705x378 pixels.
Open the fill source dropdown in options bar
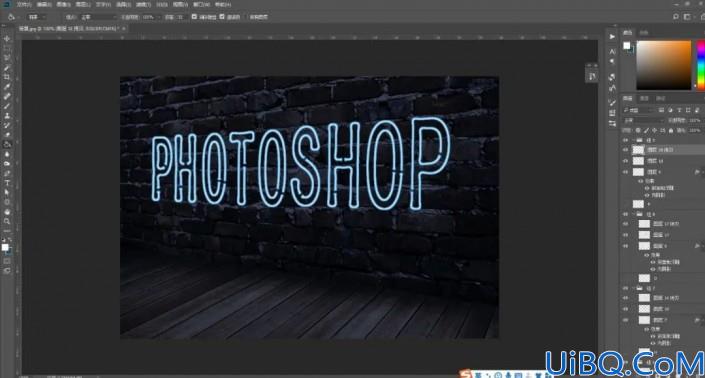point(37,17)
